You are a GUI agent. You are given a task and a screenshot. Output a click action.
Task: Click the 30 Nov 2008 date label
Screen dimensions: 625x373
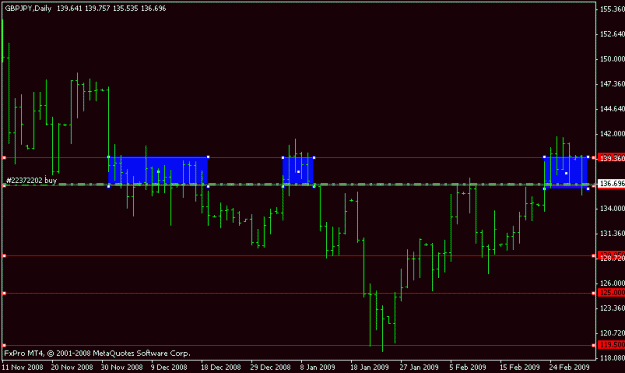pos(122,367)
